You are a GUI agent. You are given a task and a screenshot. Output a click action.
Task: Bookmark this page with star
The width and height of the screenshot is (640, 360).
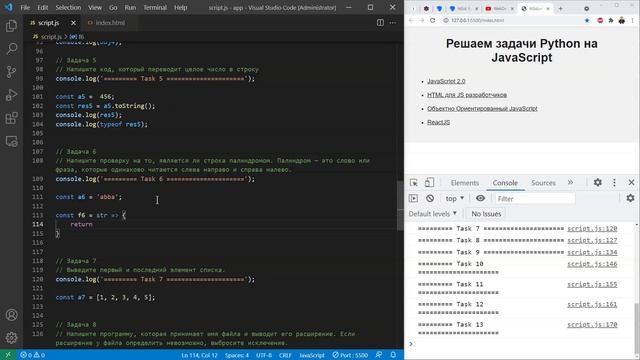587,20
